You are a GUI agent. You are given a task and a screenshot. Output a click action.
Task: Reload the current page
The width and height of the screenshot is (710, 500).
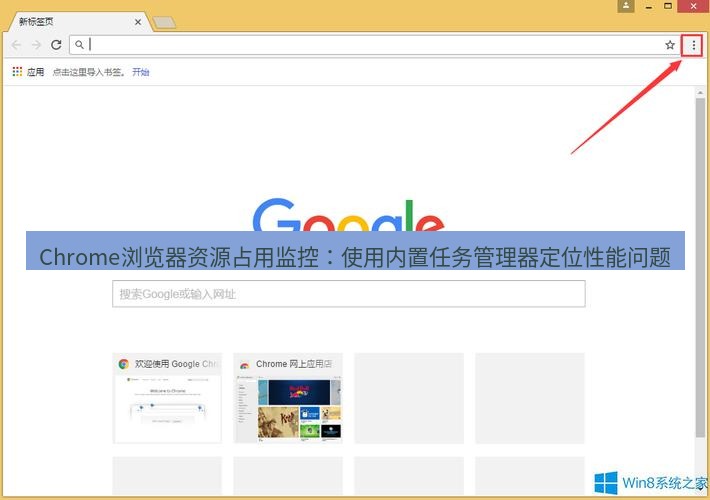[x=56, y=45]
